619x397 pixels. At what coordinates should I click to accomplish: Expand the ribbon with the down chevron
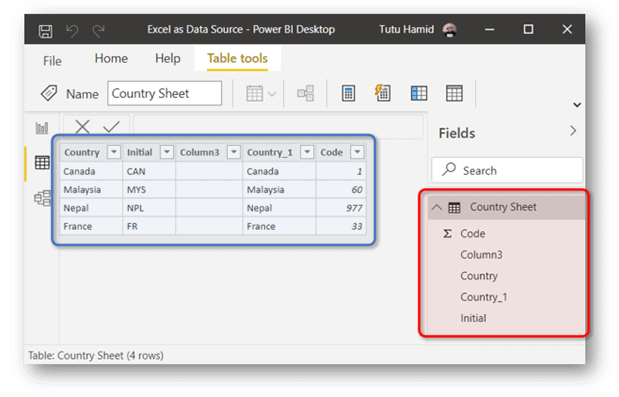click(x=577, y=105)
